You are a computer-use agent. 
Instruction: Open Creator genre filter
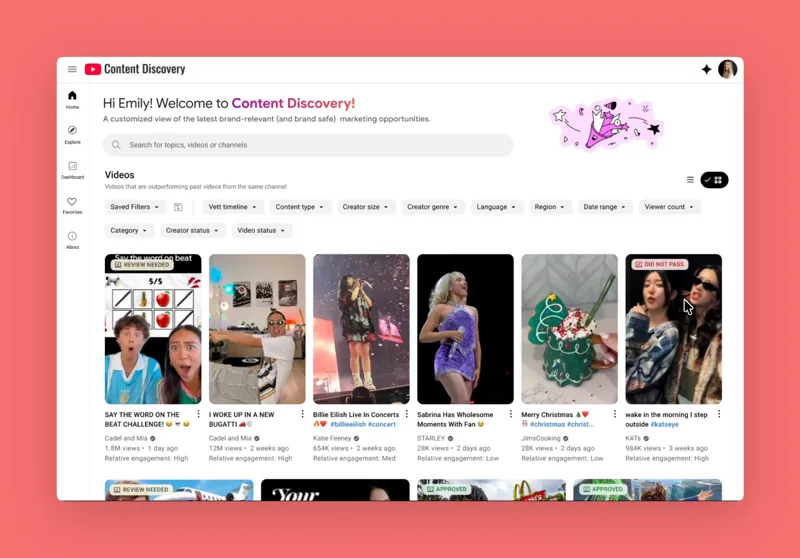[x=432, y=207]
